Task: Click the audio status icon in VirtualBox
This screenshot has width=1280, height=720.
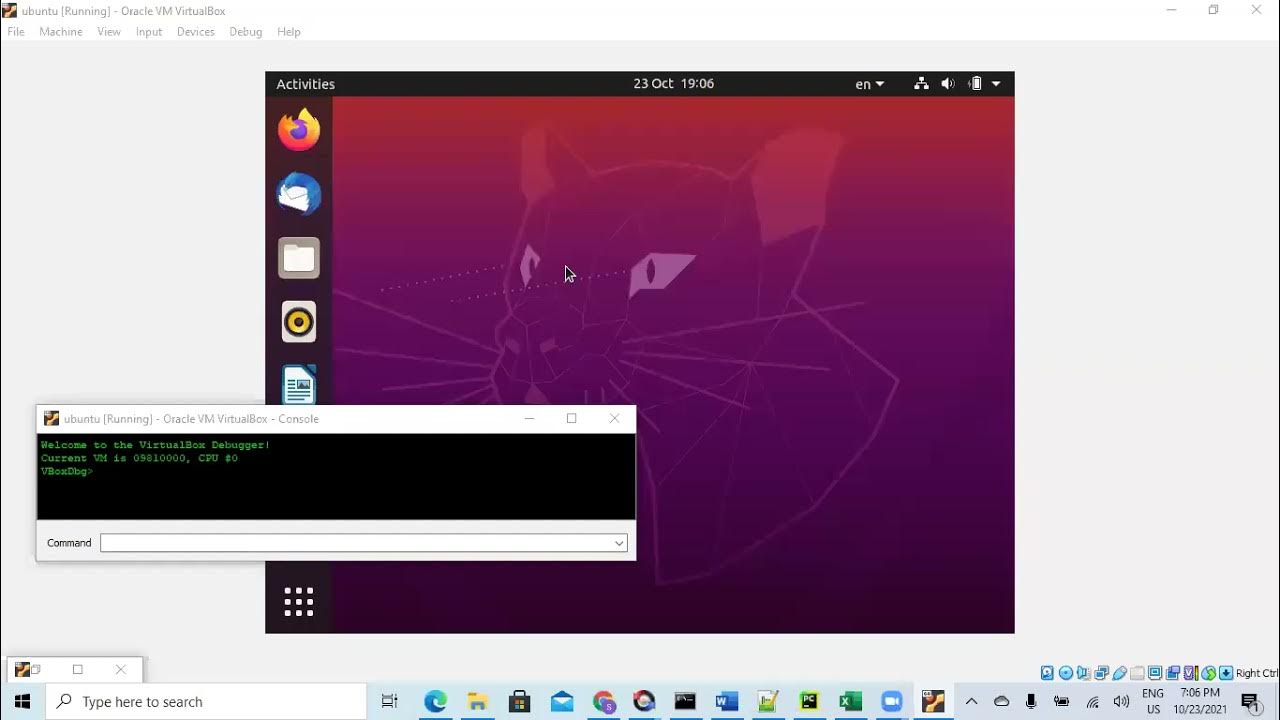Action: 1083,673
